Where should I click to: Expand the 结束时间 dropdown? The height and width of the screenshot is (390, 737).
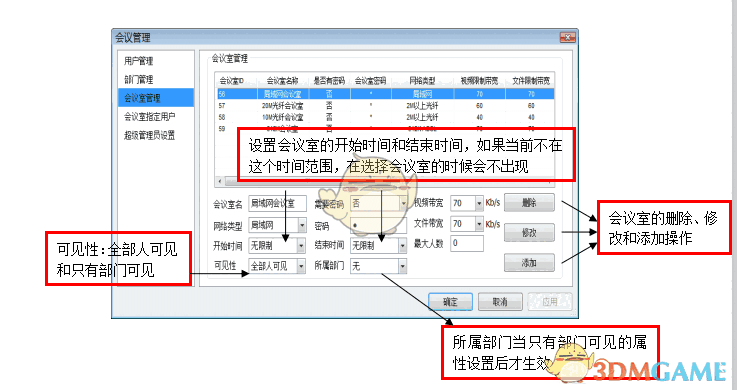403,245
